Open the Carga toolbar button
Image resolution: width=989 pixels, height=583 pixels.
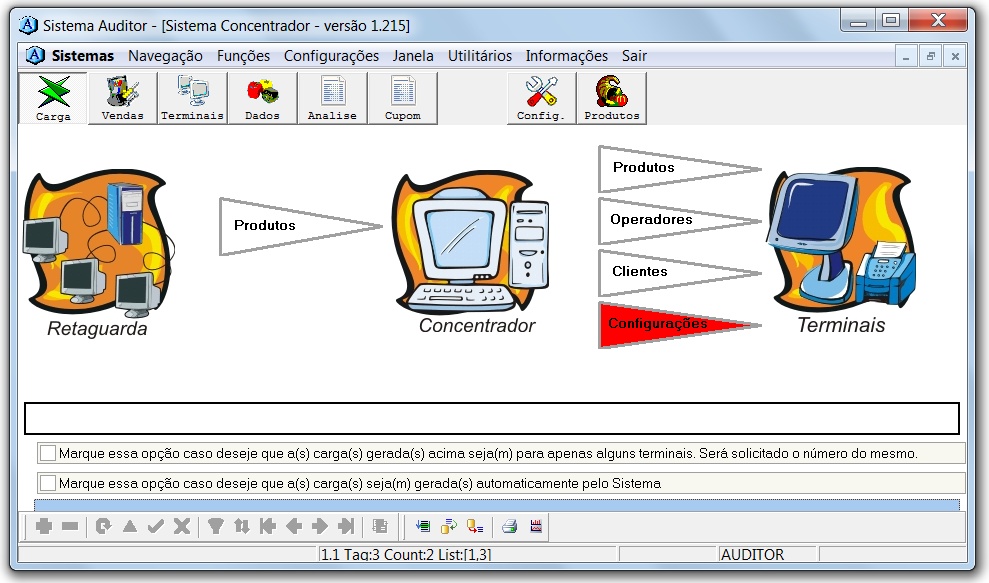point(53,98)
